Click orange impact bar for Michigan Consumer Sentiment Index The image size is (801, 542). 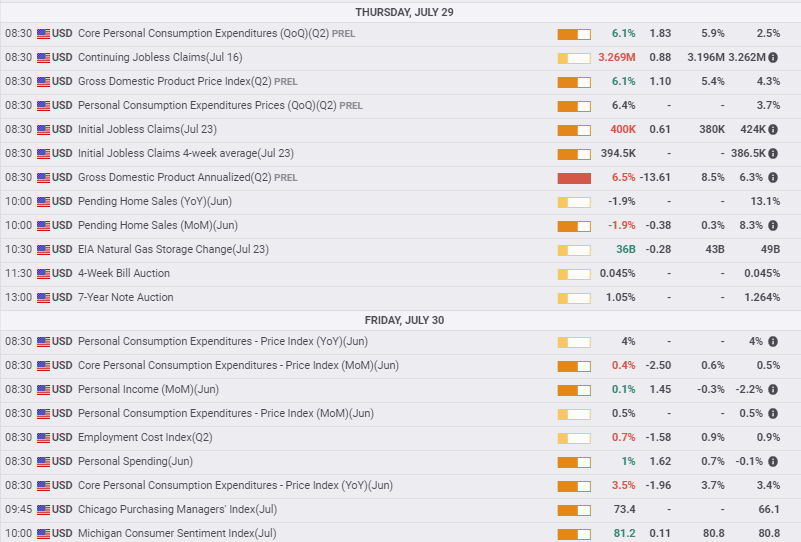coord(574,534)
